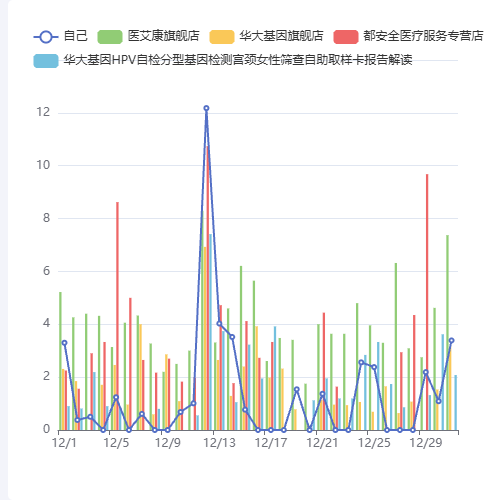The height and width of the screenshot is (500, 500).
Task: Click the green 医艾康旗舰店 legend swatch
Action: 110,37
